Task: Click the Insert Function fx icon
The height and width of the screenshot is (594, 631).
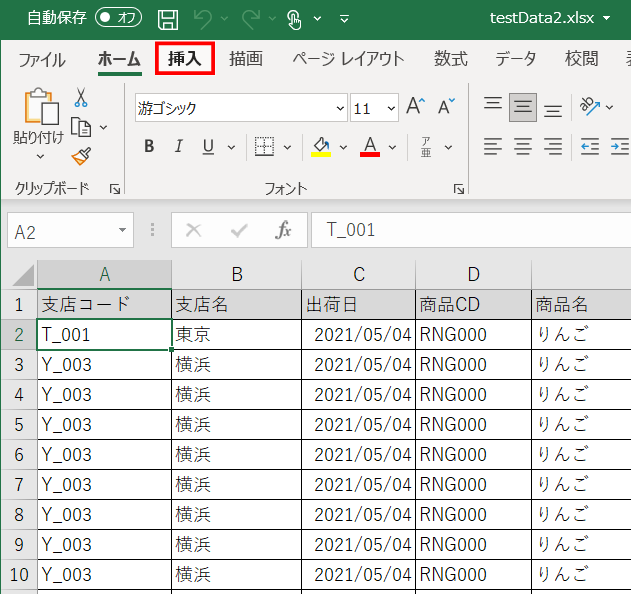Action: 283,231
